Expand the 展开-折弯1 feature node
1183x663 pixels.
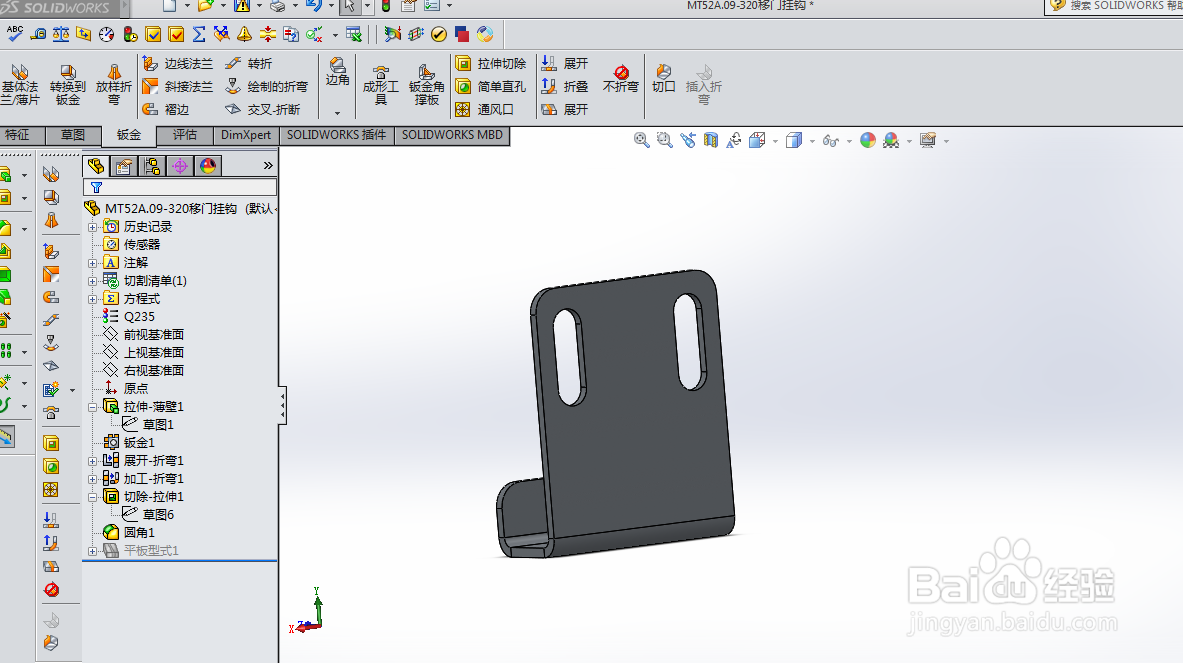pos(92,461)
